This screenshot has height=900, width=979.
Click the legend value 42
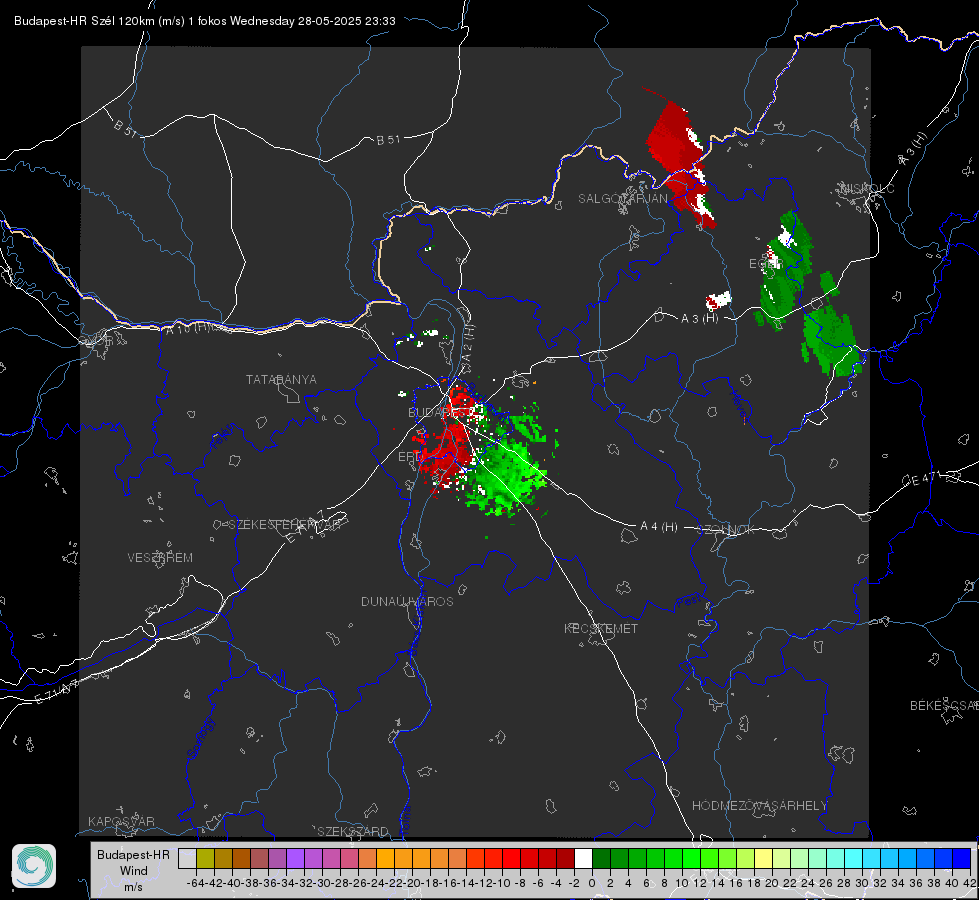pyautogui.click(x=969, y=883)
